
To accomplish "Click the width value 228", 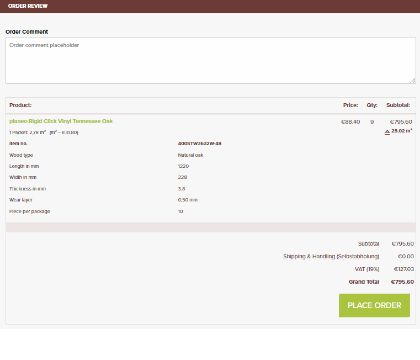I will (x=182, y=177).
